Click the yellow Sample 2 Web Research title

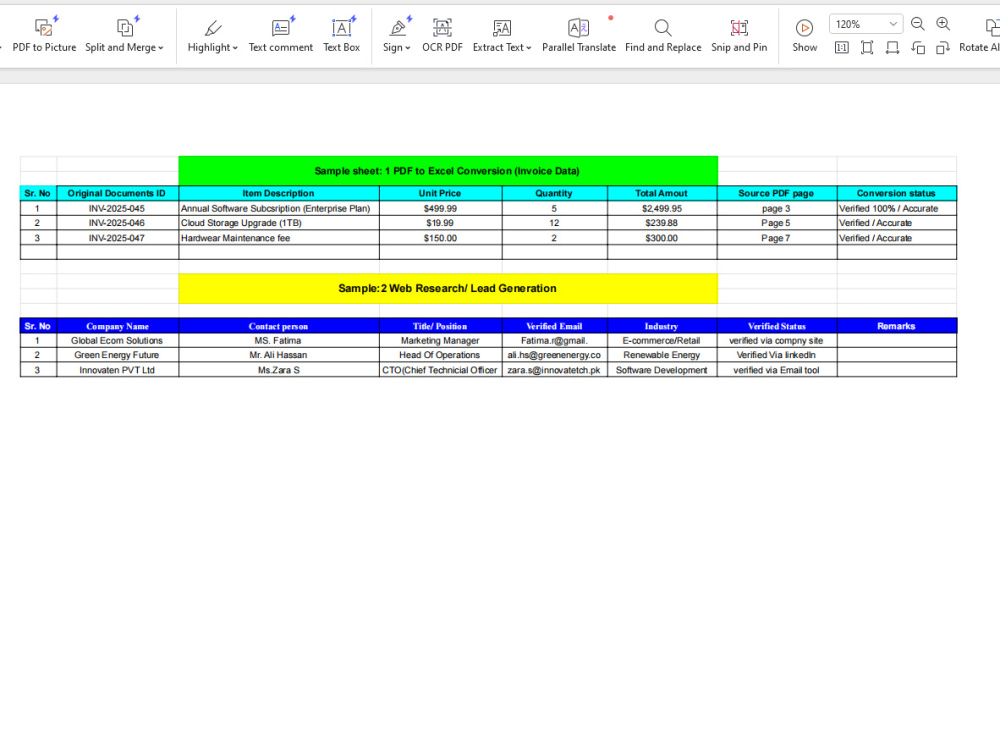[x=448, y=288]
